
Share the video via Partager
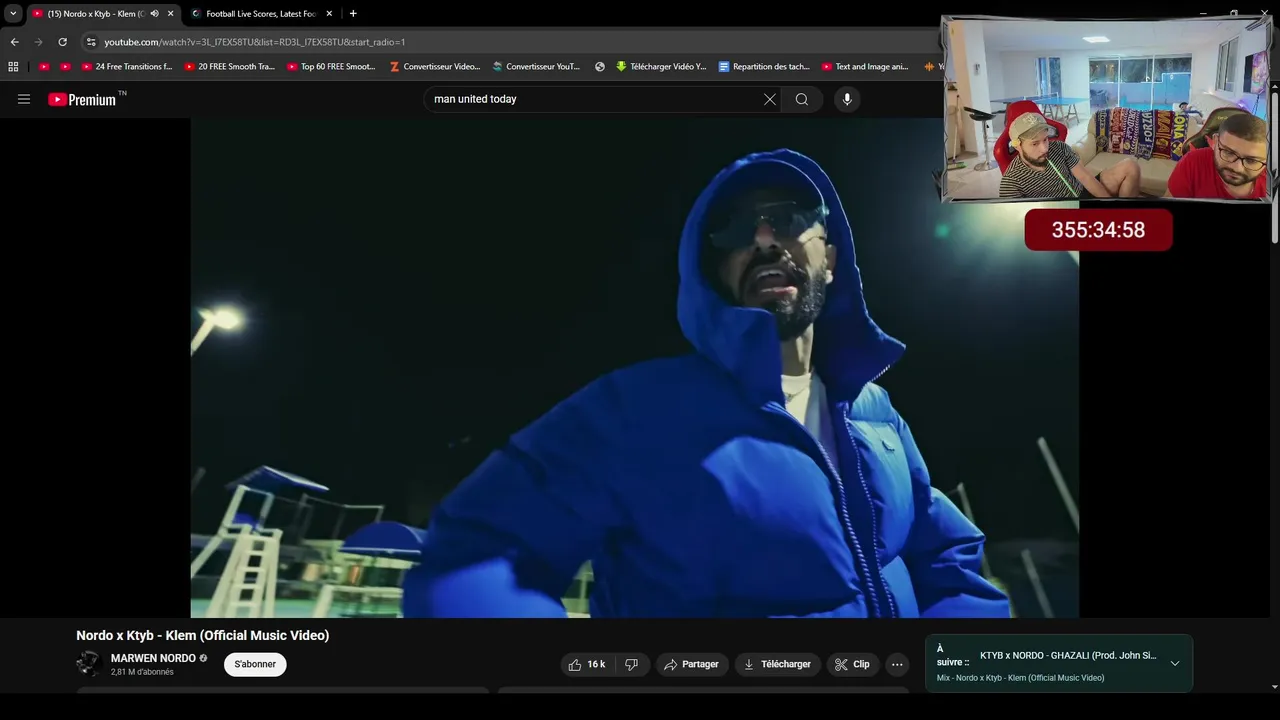(x=691, y=664)
